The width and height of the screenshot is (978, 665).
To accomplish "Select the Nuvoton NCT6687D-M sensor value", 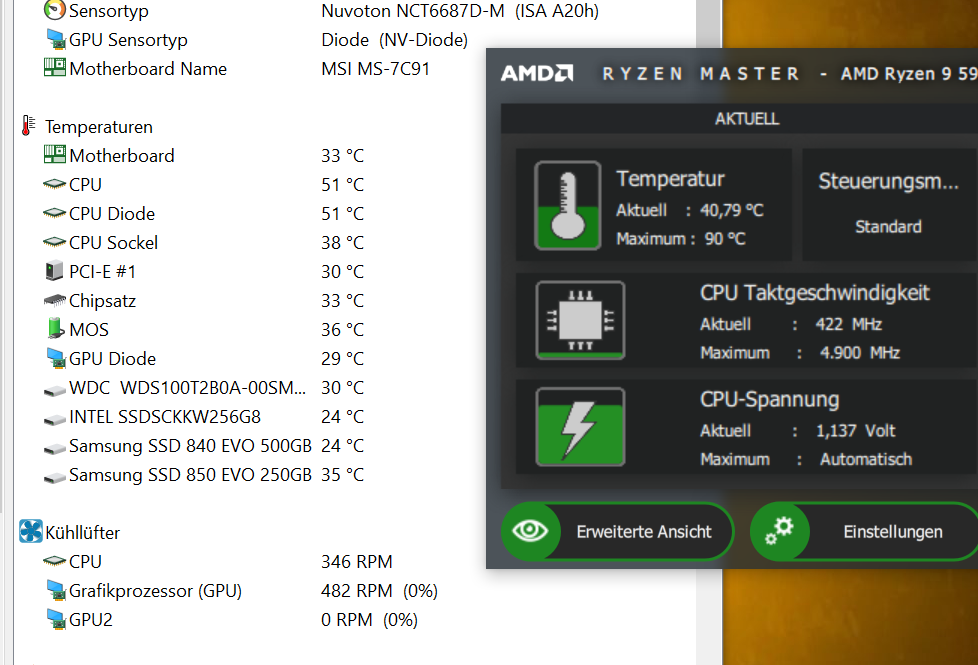I will click(x=460, y=11).
